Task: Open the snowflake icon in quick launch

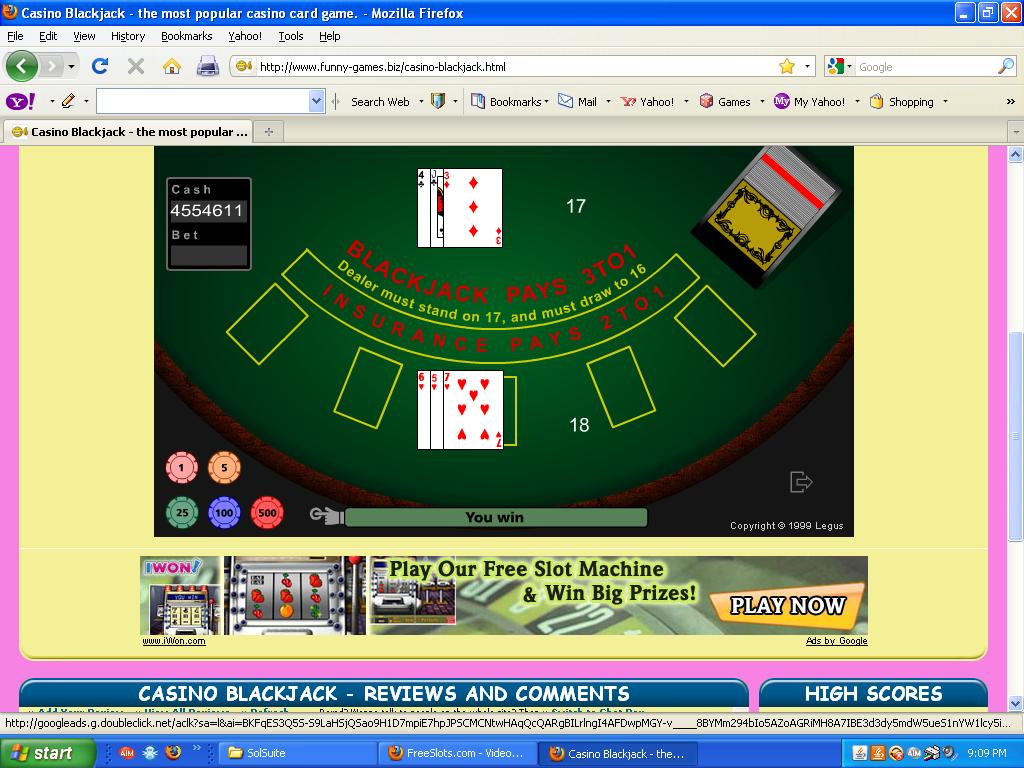Action: click(150, 753)
